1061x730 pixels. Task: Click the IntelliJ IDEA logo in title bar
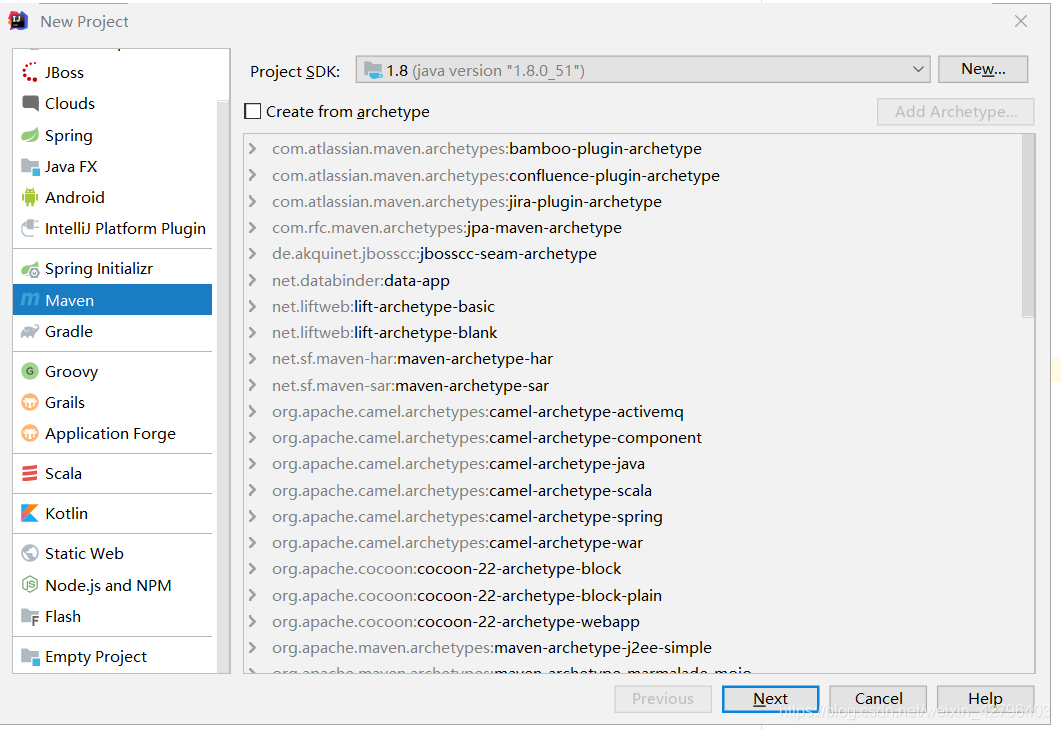click(18, 21)
